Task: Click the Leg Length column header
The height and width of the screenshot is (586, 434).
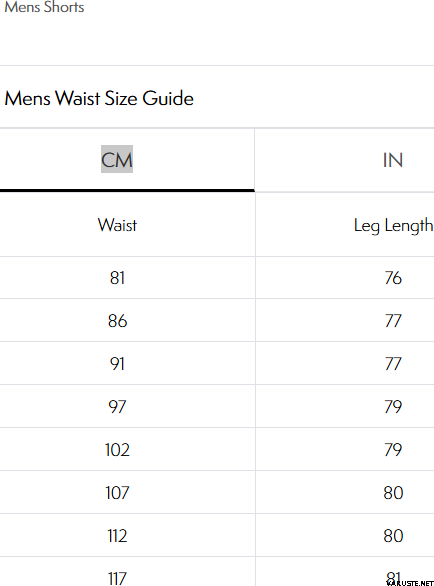Action: pos(393,225)
